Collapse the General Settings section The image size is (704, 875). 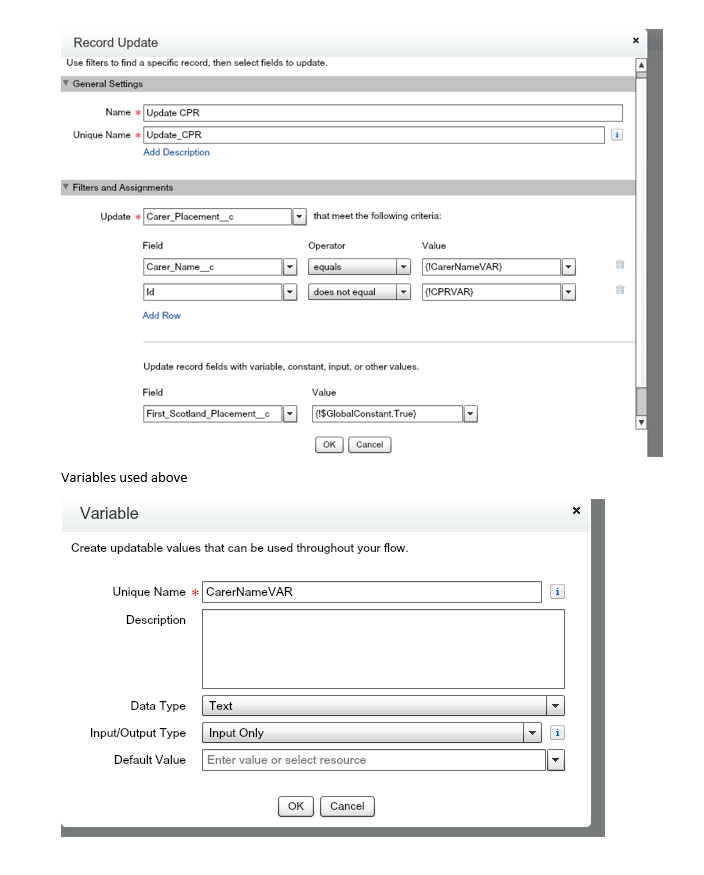(66, 84)
